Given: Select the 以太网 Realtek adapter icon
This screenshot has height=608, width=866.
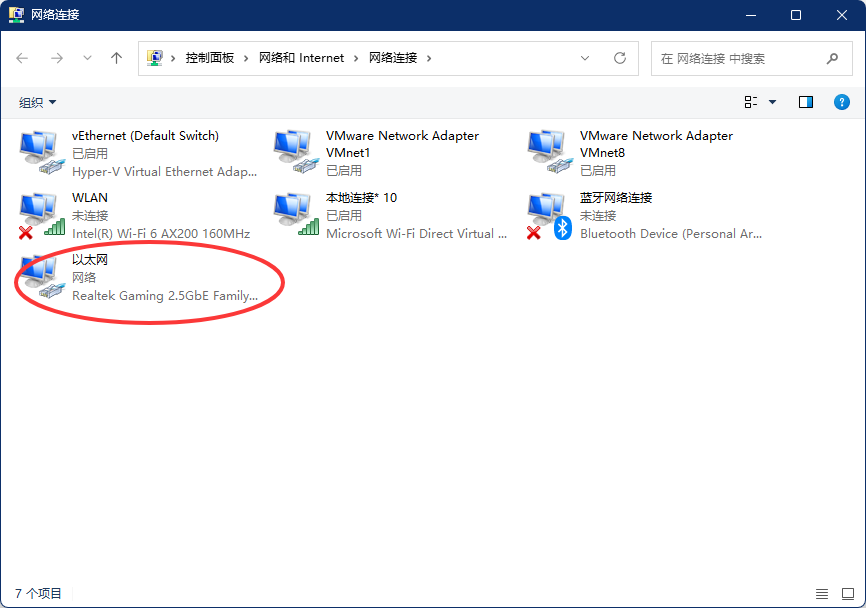Looking at the screenshot, I should point(41,277).
